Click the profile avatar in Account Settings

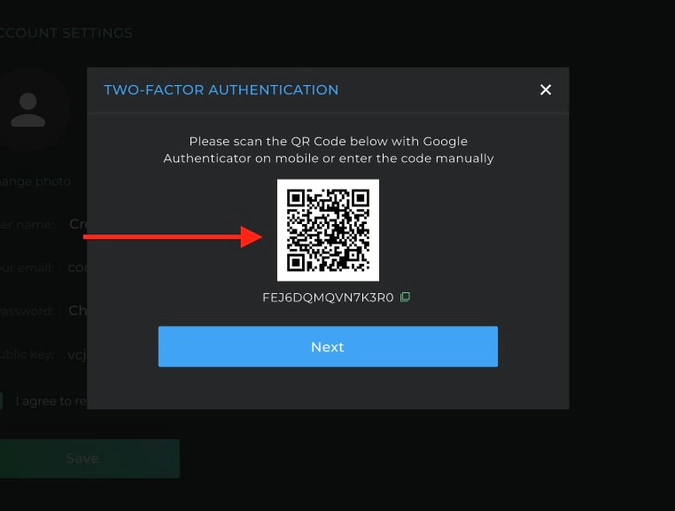[x=28, y=109]
